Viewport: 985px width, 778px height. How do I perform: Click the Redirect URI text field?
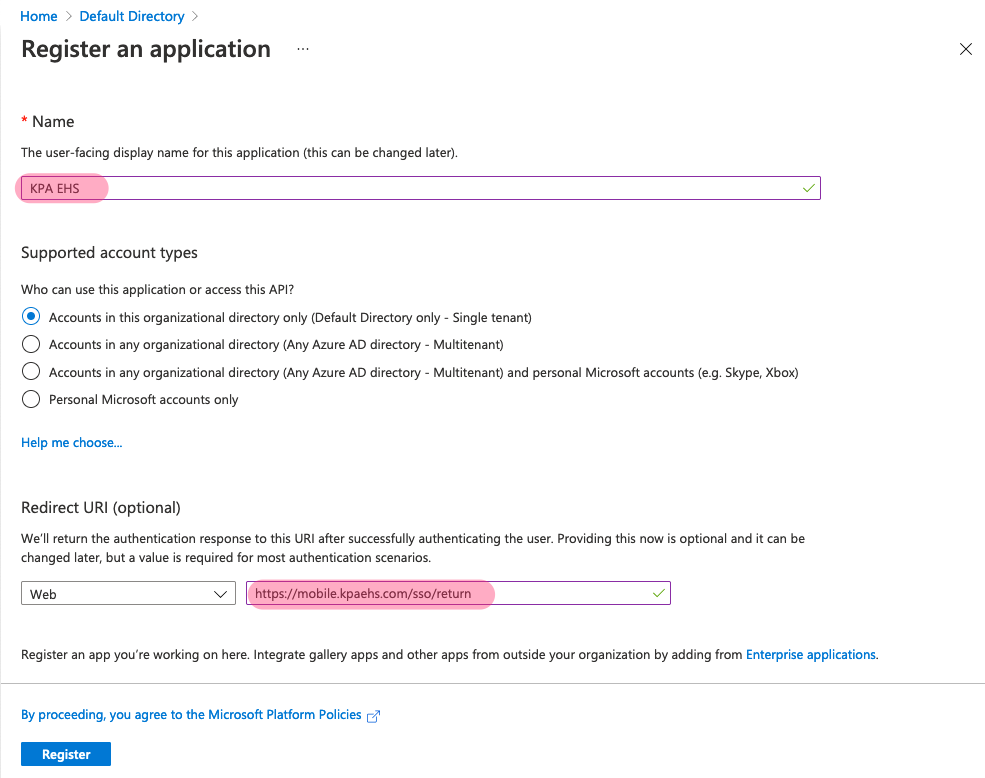[450, 594]
